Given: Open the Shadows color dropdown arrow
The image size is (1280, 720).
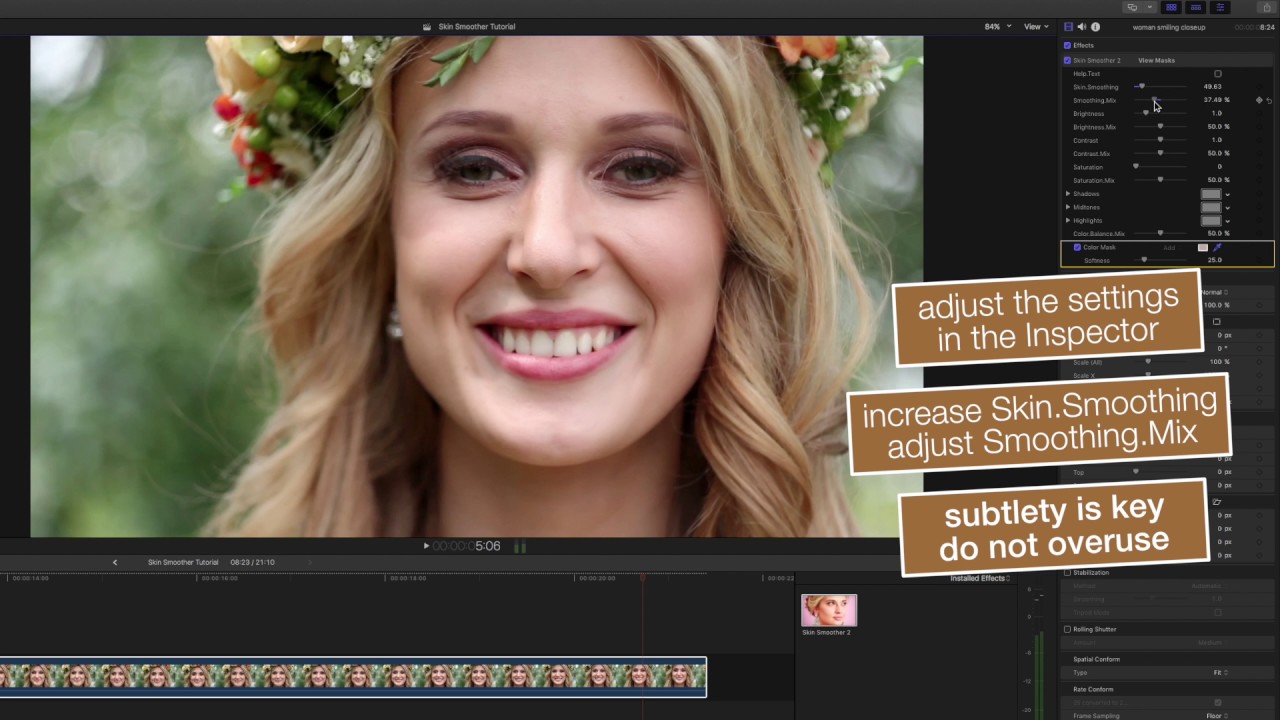Looking at the screenshot, I should tap(1228, 194).
